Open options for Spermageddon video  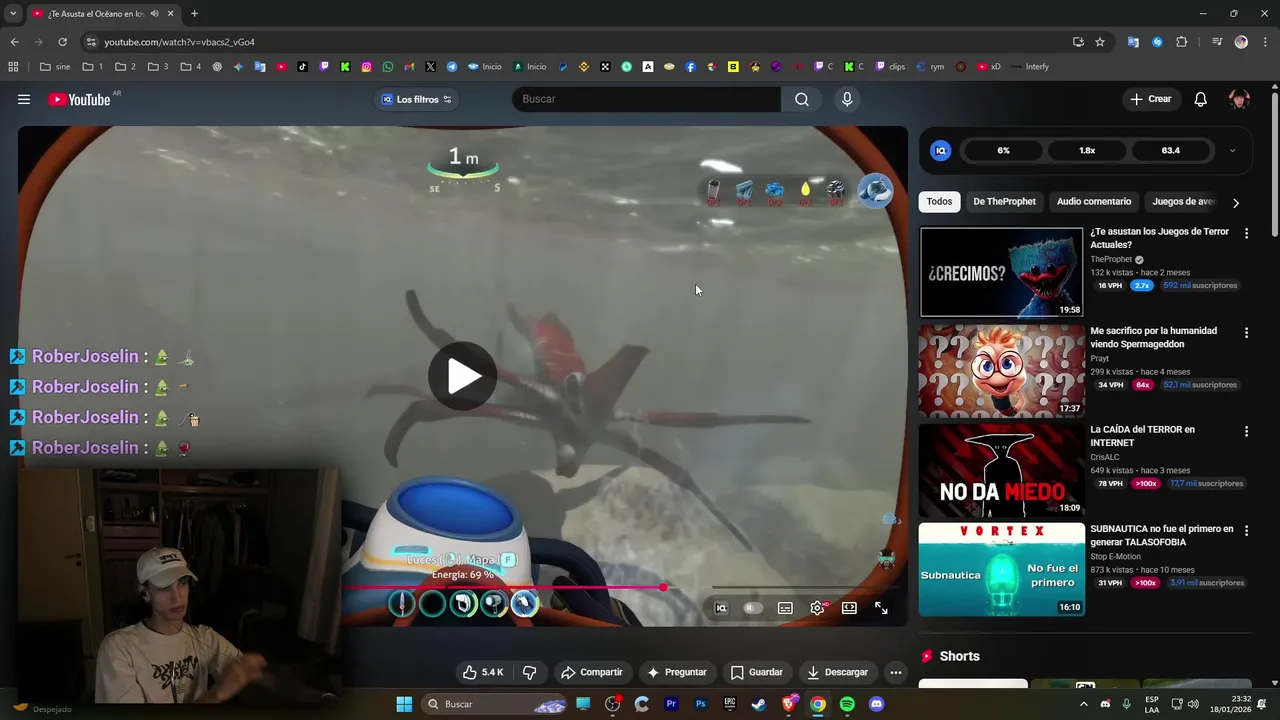[x=1246, y=332]
